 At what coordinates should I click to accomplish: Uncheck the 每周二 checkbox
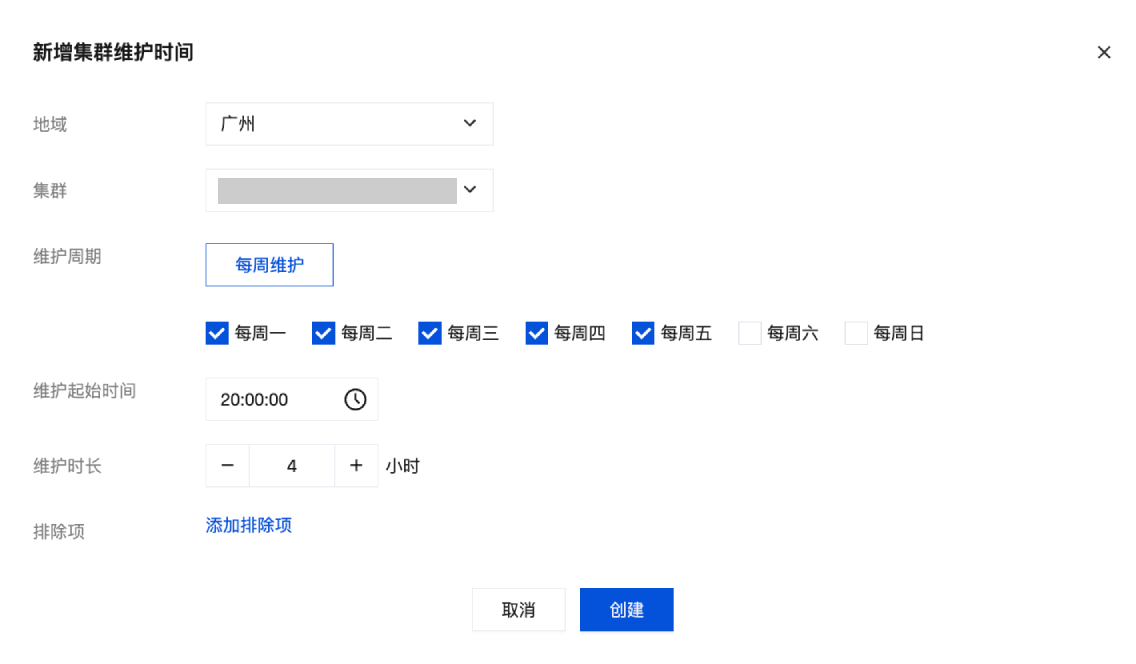coord(323,333)
